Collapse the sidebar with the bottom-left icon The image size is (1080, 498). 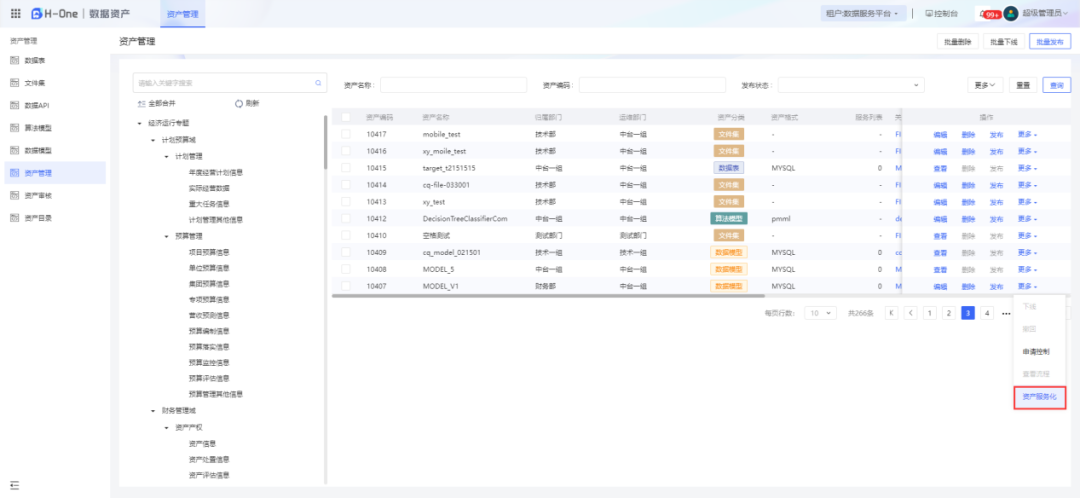click(x=14, y=484)
